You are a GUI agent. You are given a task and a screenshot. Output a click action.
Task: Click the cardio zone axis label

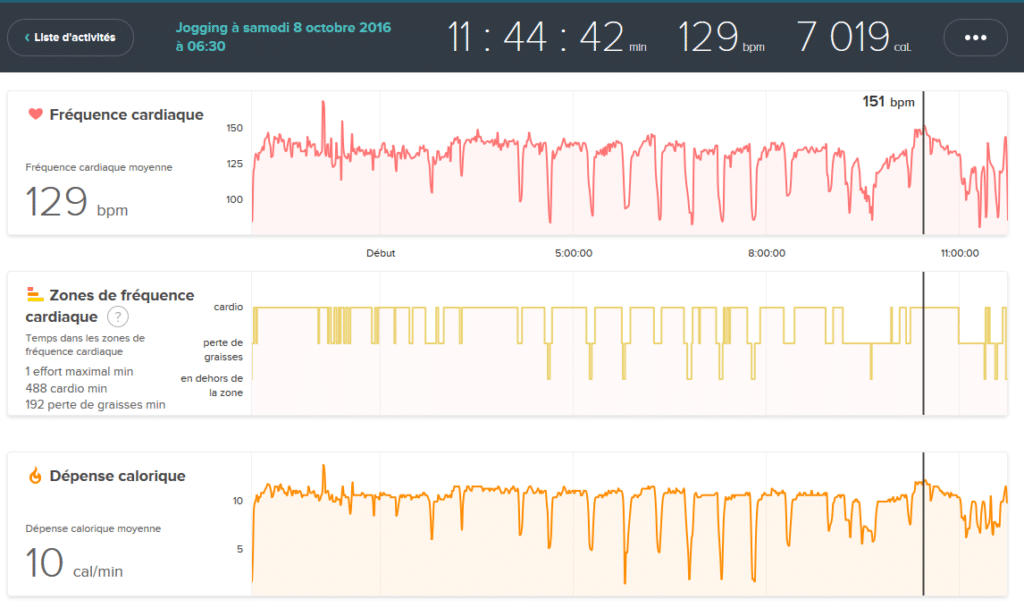click(228, 307)
